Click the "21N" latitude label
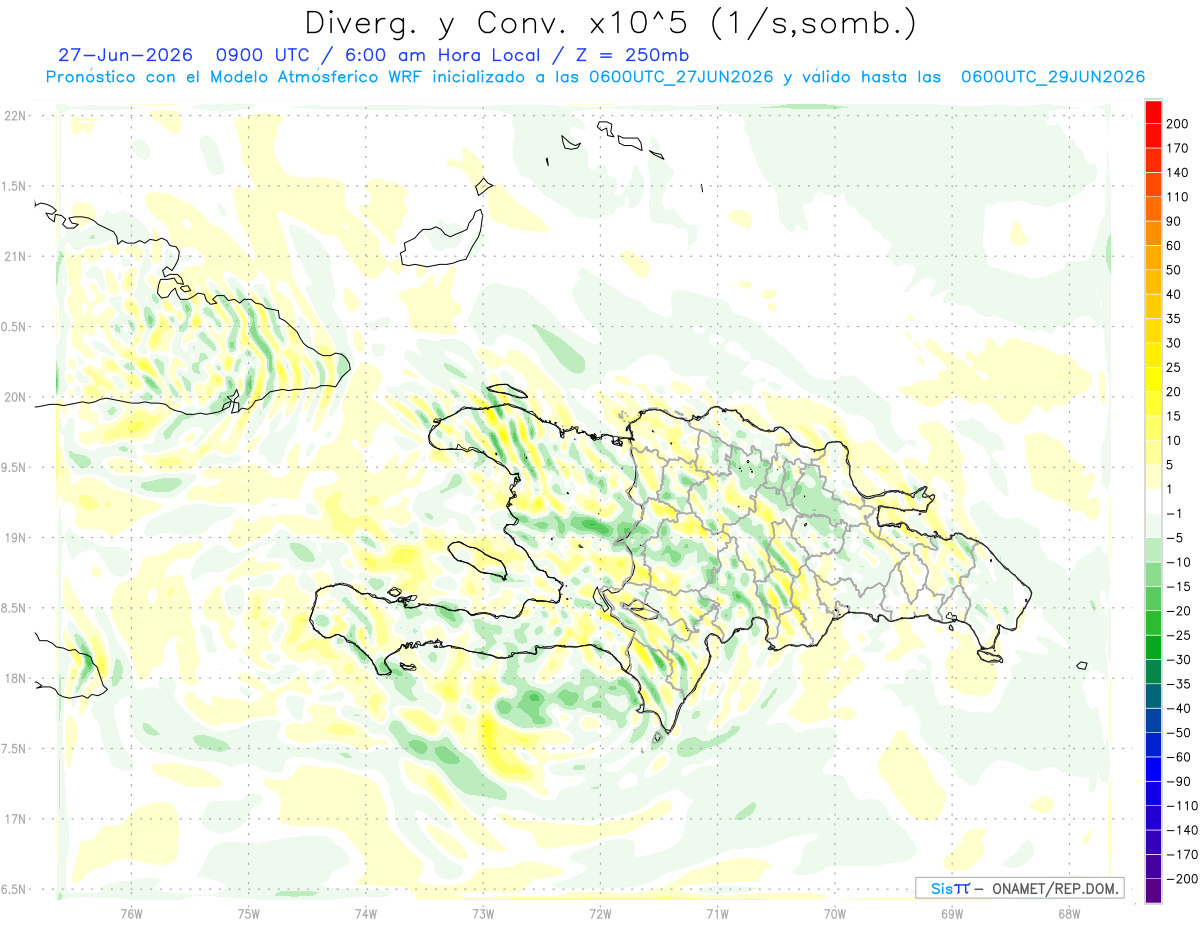Viewport: 1200px width, 927px height. click(16, 256)
